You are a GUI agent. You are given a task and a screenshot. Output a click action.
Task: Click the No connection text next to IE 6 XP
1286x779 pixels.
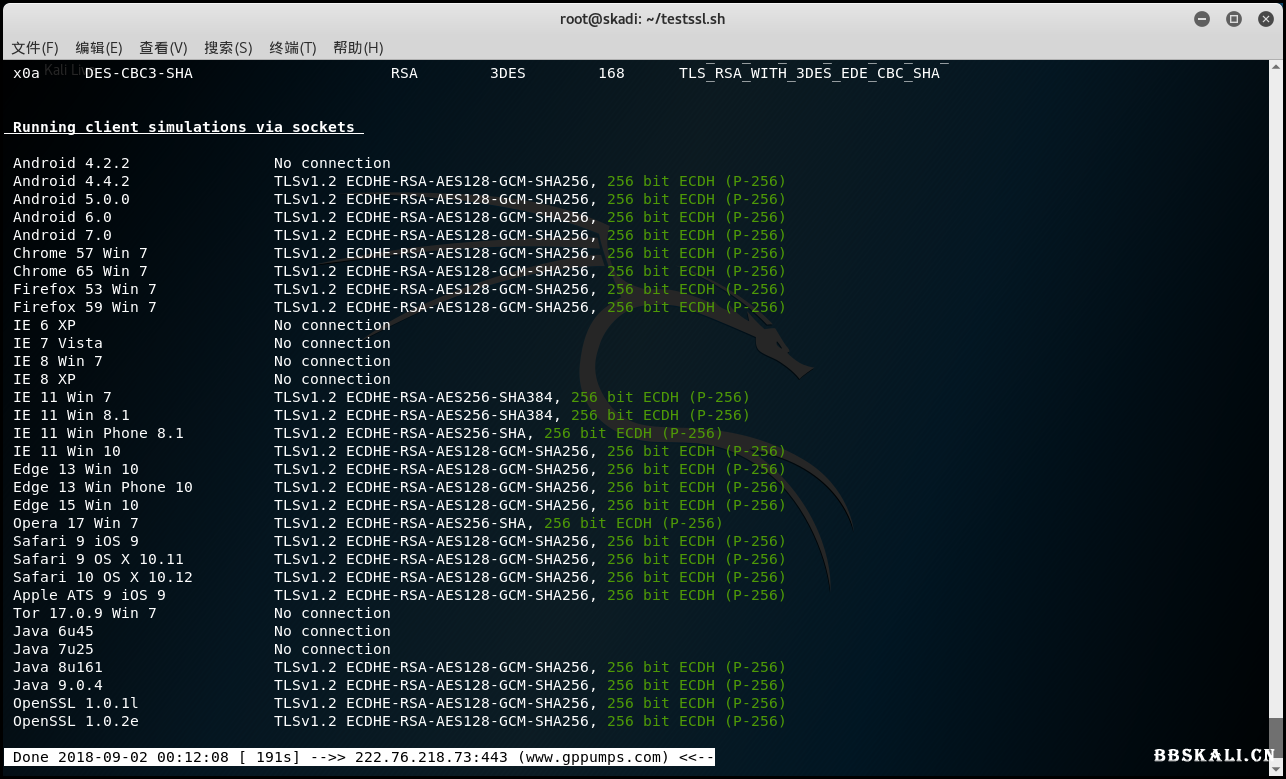tap(332, 325)
